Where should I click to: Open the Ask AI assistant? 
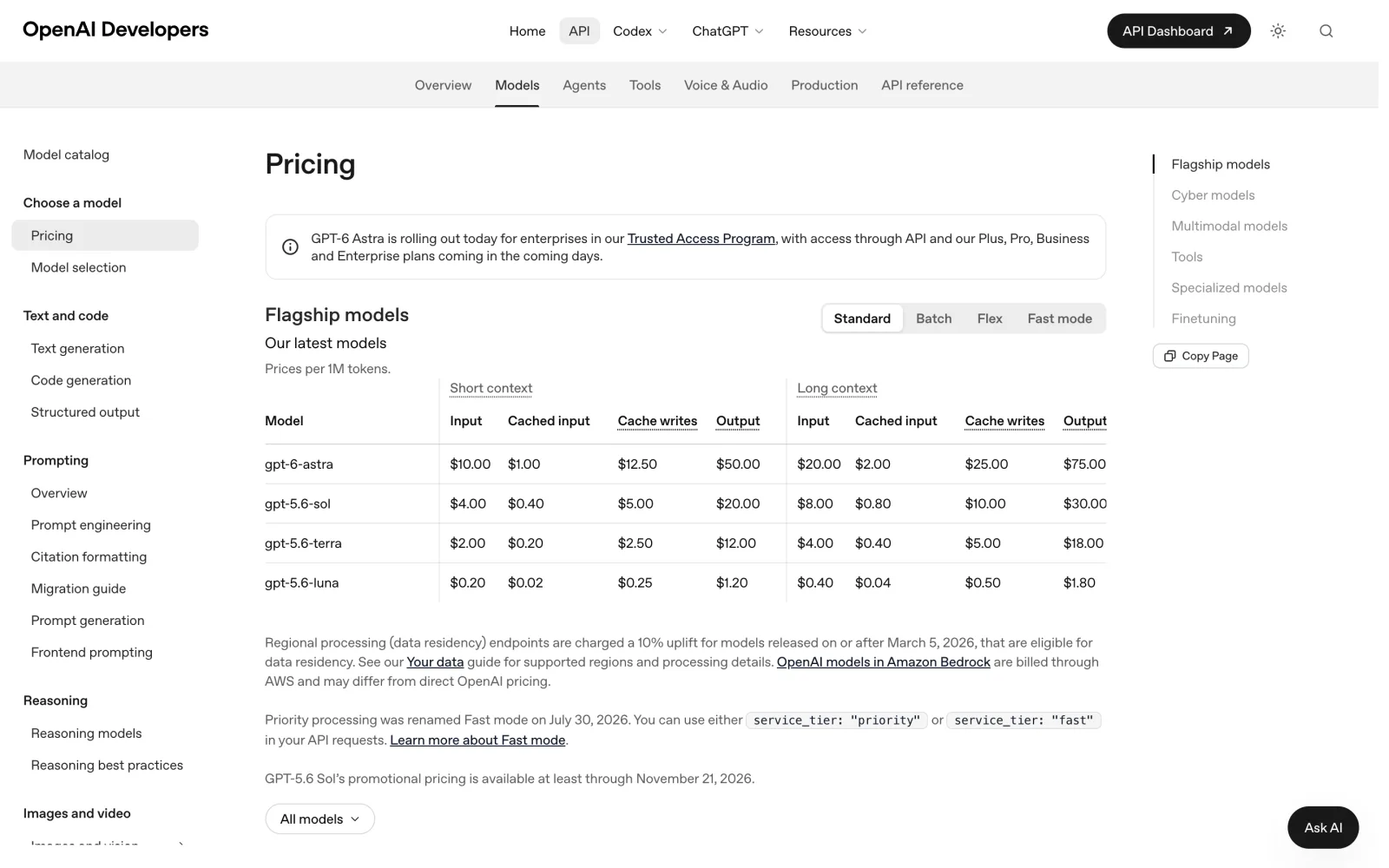(1322, 827)
